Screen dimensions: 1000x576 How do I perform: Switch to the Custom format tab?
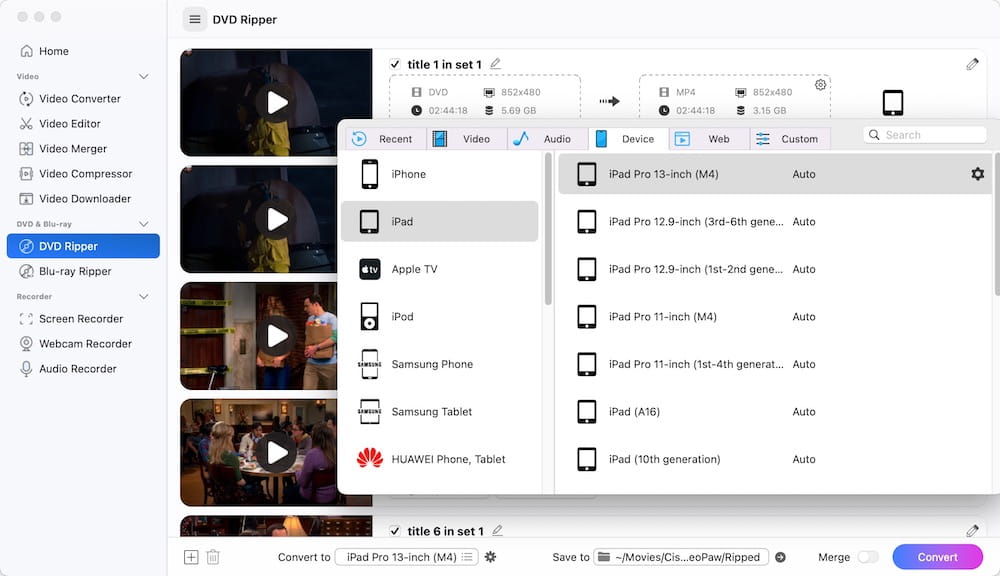[x=790, y=138]
